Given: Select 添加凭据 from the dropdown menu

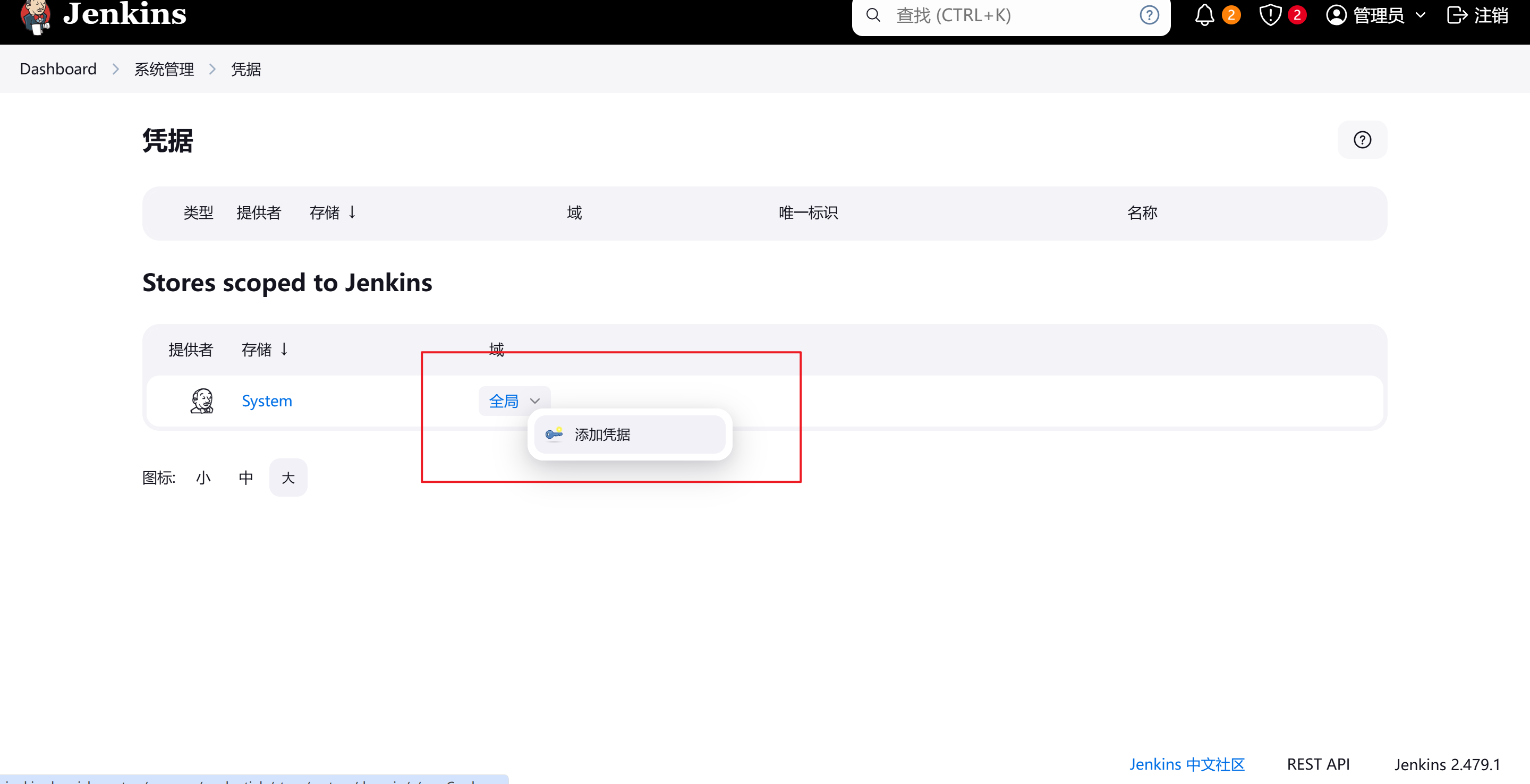Looking at the screenshot, I should point(630,434).
